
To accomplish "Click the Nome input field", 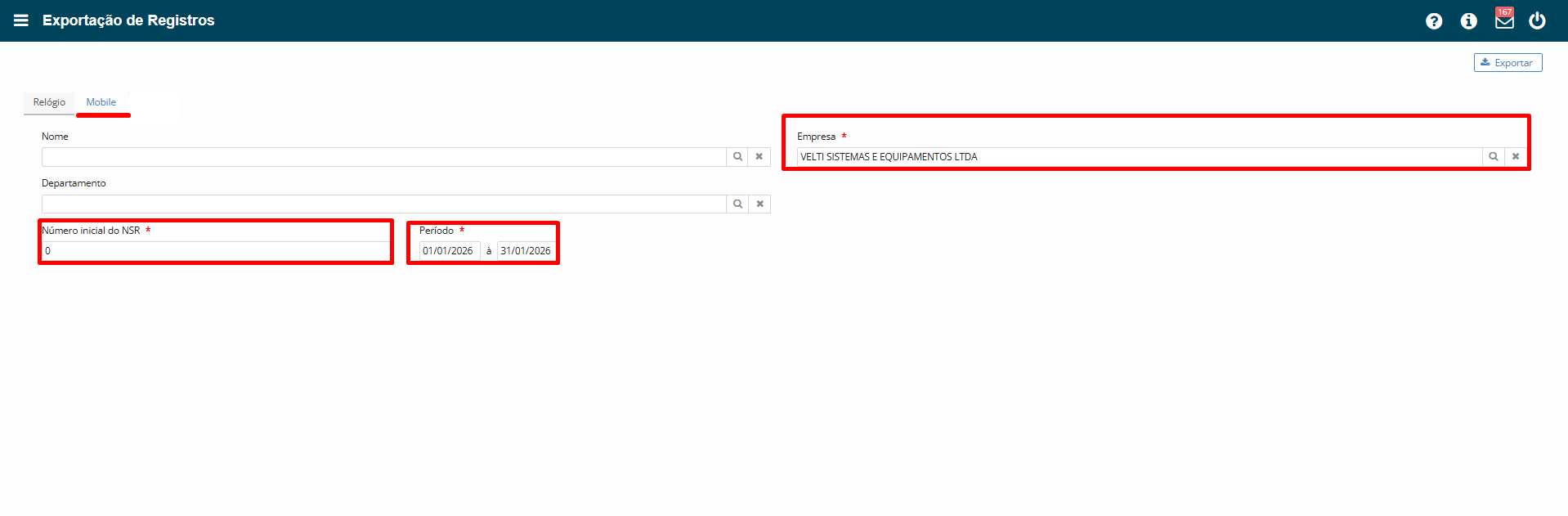I will 383,157.
